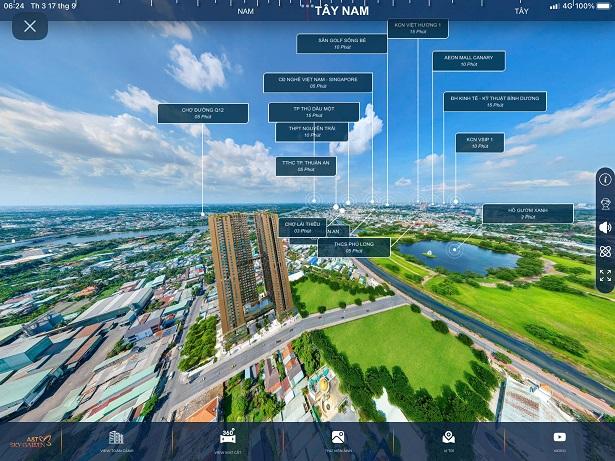Click the lake hotspot marker circle
Image resolution: width=615 pixels, height=461 pixels.
pyautogui.click(x=454, y=250)
